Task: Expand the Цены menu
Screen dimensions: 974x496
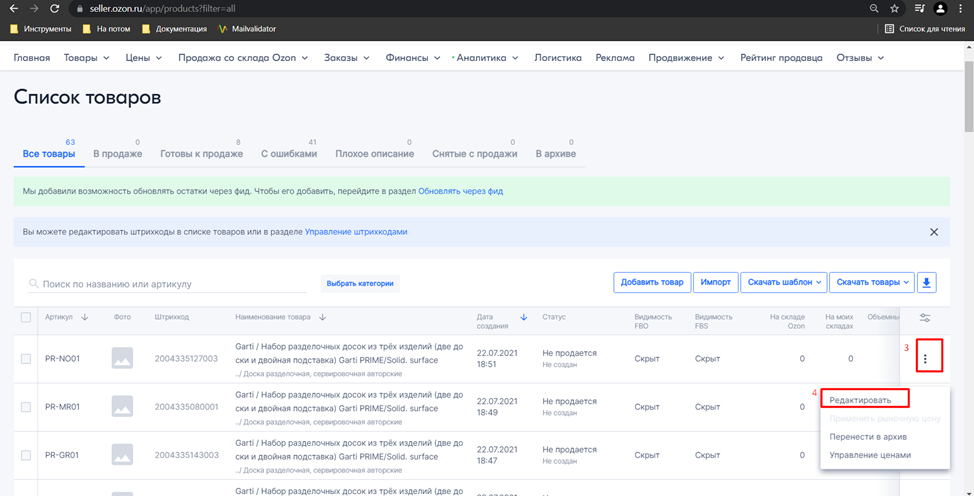Action: click(143, 58)
